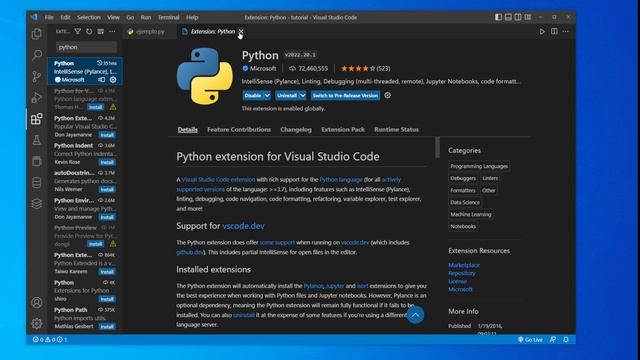
Task: Click the Uninstall button
Action: (287, 96)
